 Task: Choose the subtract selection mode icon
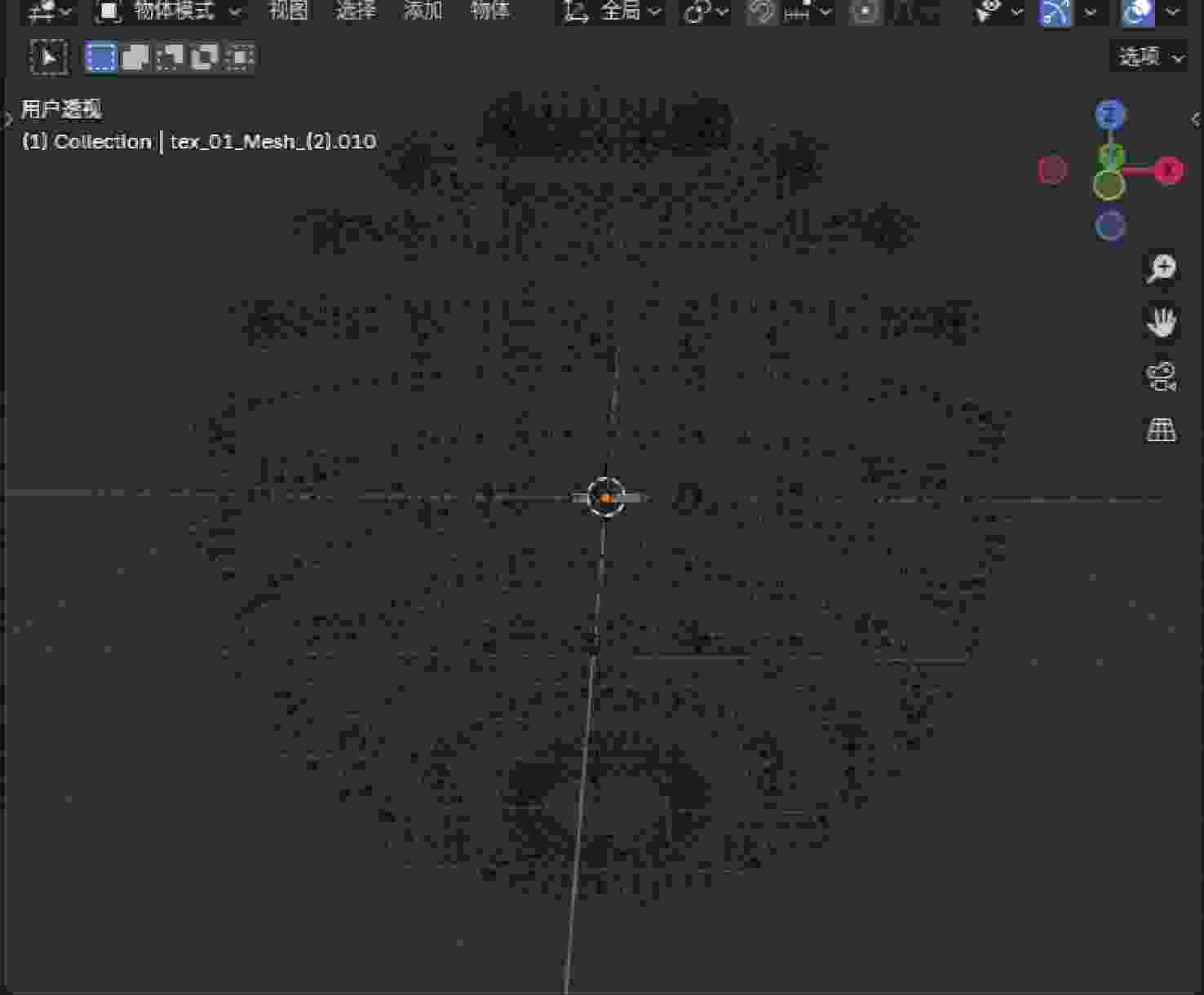(x=170, y=57)
